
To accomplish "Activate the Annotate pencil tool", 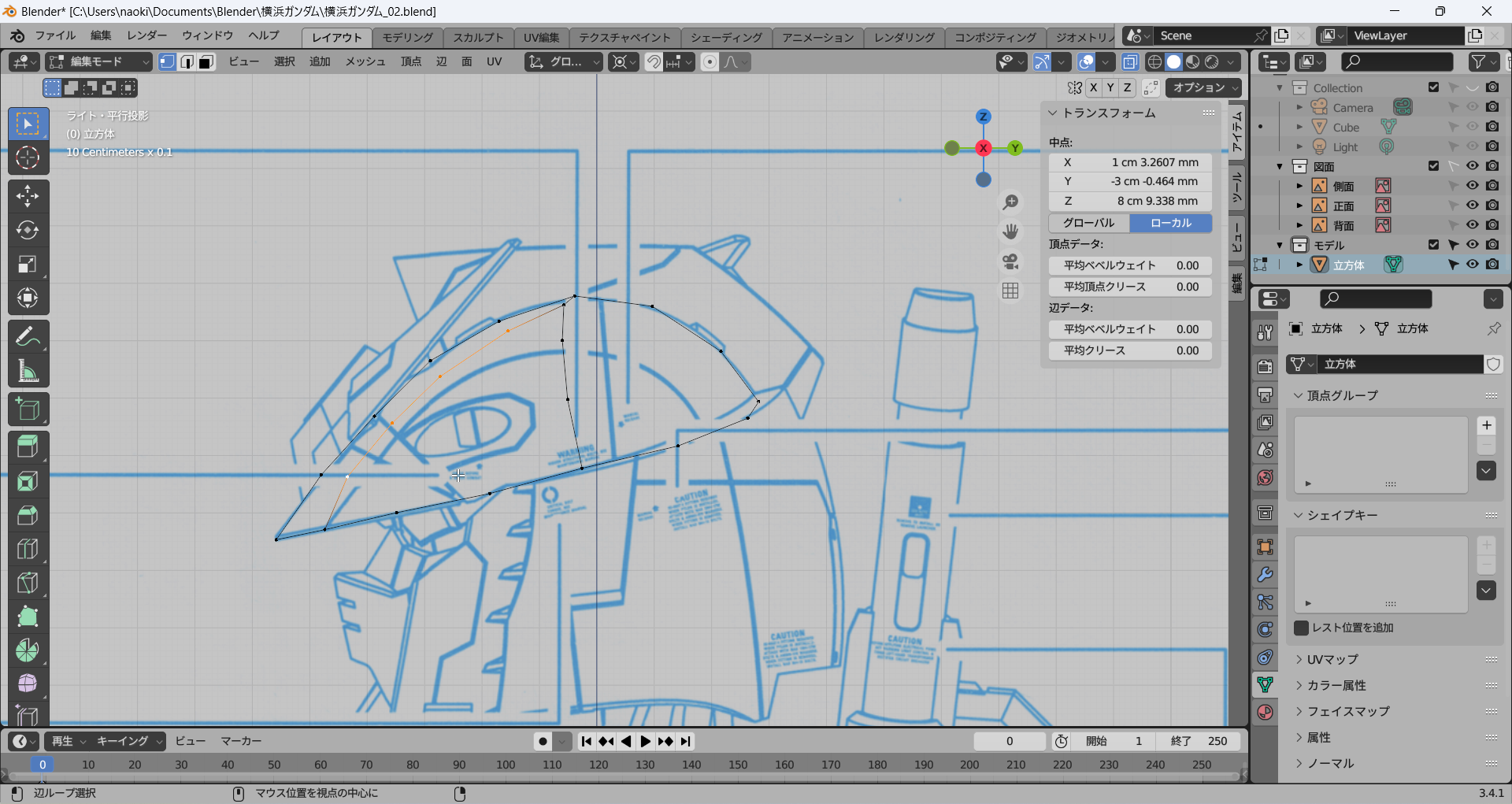I will 28,337.
